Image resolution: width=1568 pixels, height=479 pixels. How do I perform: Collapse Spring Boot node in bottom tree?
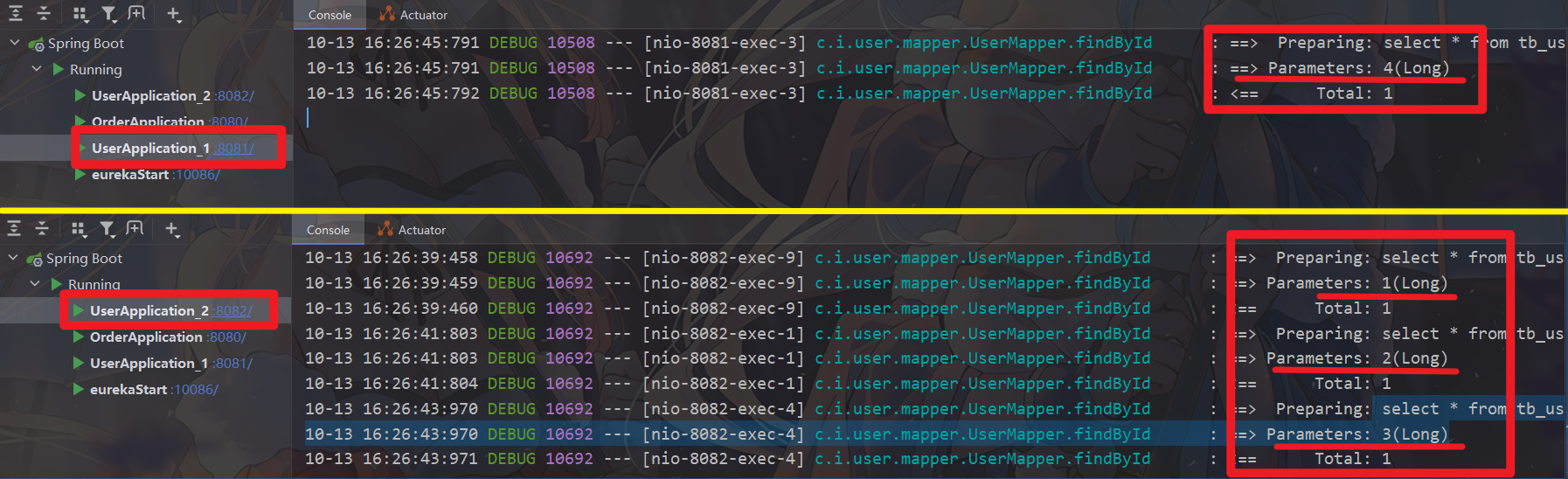[x=12, y=258]
